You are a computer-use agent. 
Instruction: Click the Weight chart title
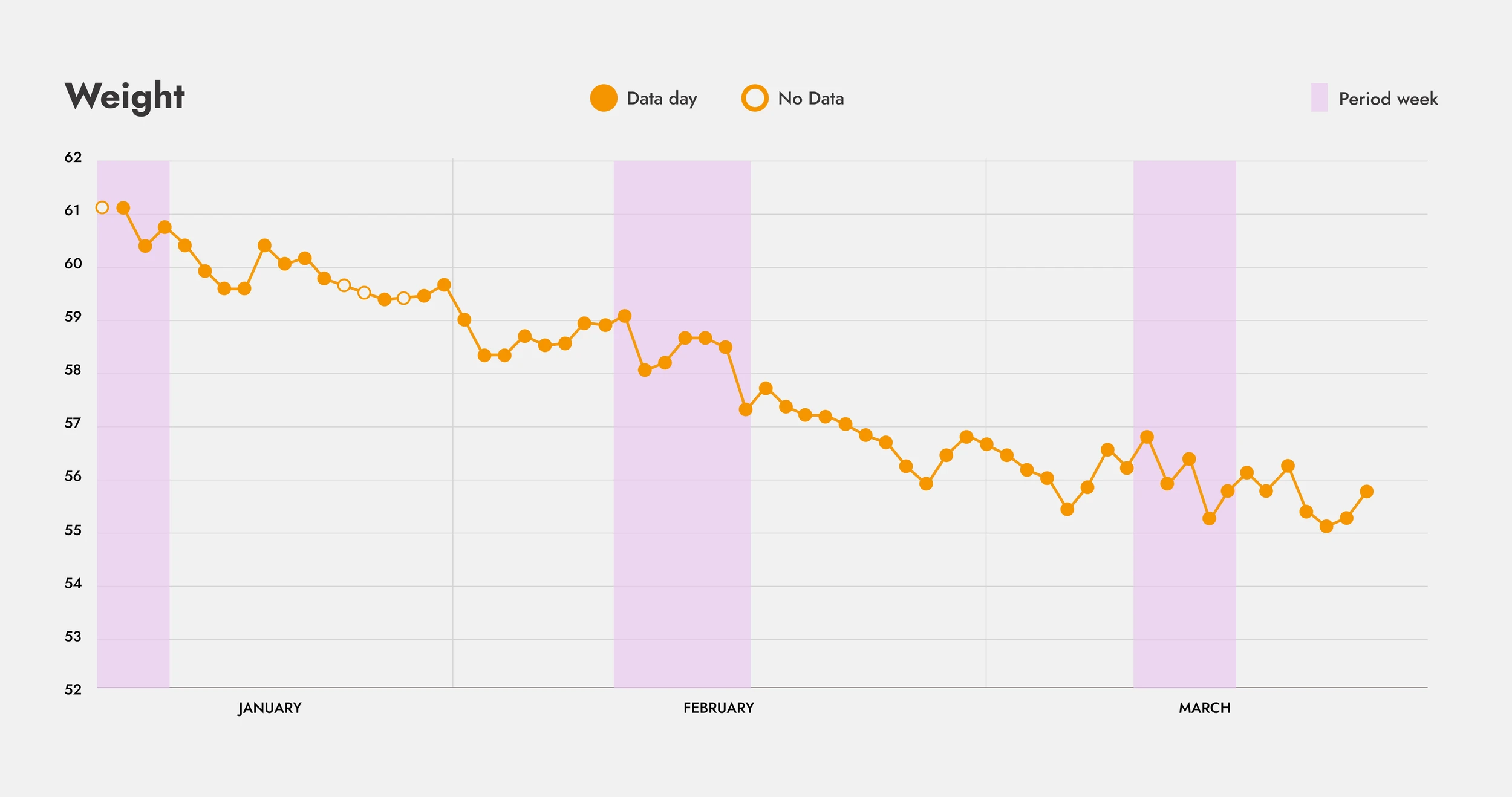tap(125, 97)
